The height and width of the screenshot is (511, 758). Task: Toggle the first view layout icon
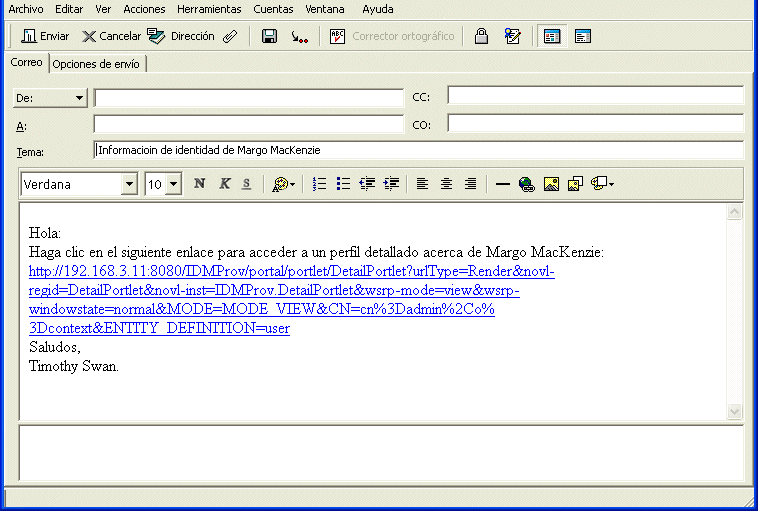click(x=552, y=36)
